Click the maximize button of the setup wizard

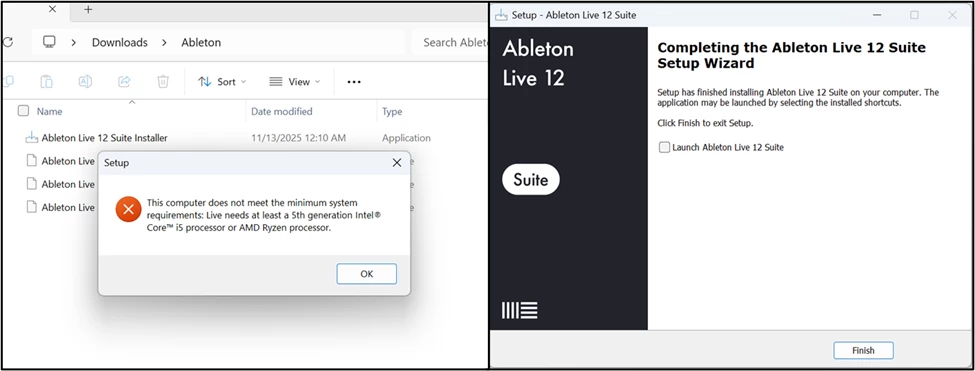point(914,15)
